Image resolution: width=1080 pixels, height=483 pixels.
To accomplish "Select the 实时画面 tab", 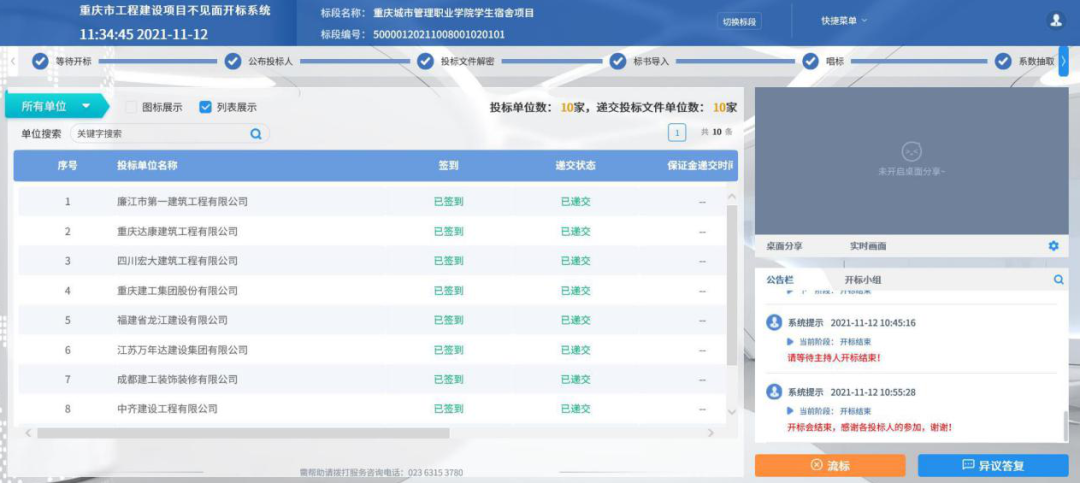I will [868, 246].
